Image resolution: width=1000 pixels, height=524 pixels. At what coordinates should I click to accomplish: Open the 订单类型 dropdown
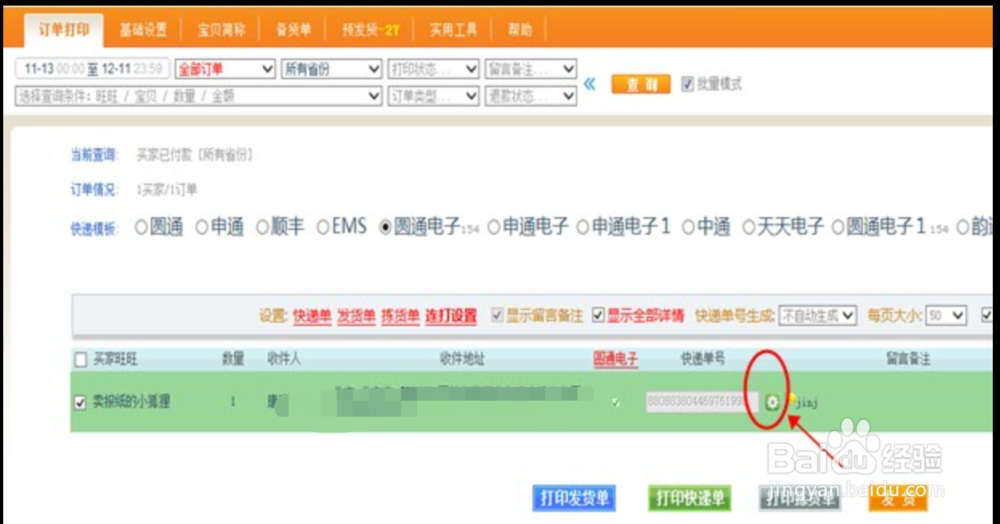tap(434, 96)
